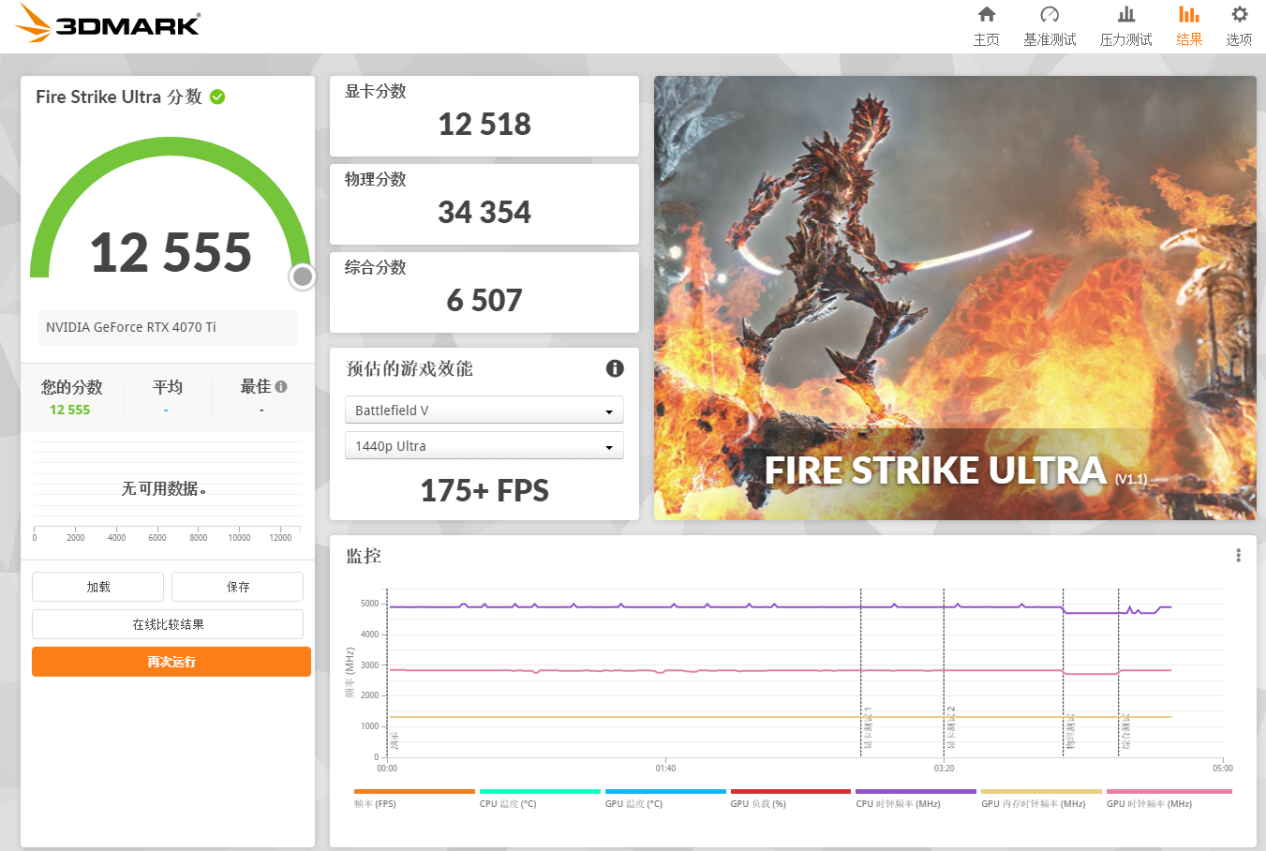Click Fire Strike Ultra 分数 title
1266x851 pixels.
[119, 97]
